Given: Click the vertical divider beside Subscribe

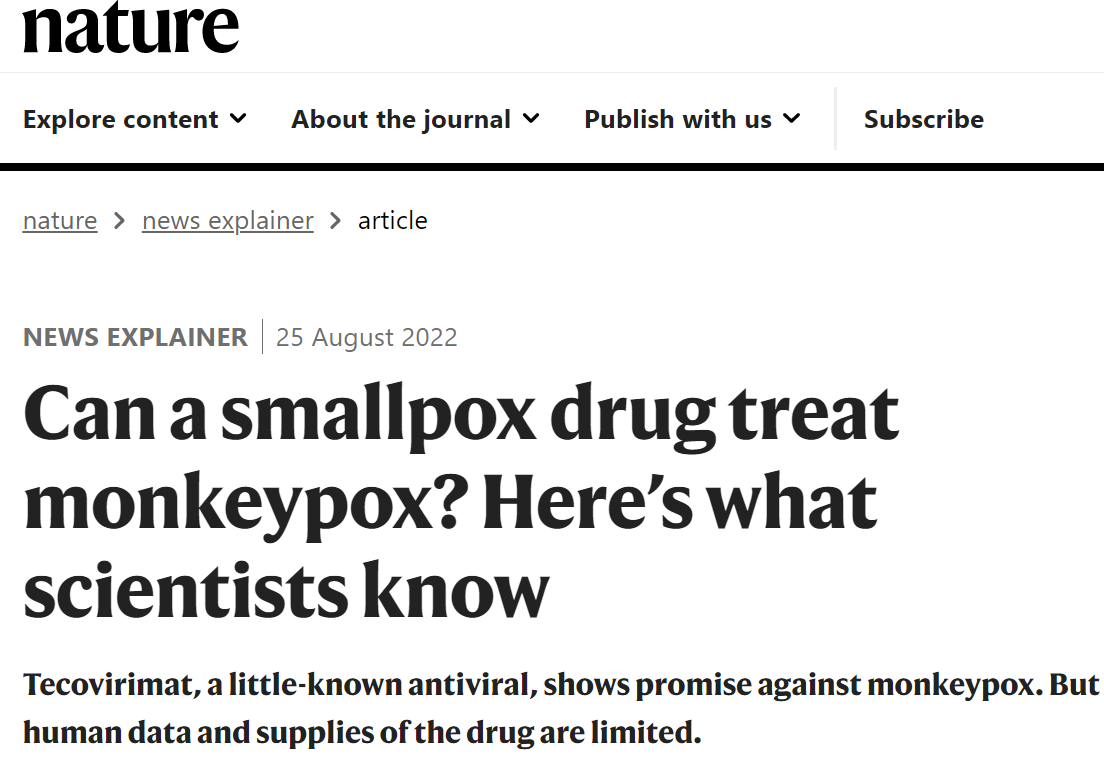Looking at the screenshot, I should 835,118.
